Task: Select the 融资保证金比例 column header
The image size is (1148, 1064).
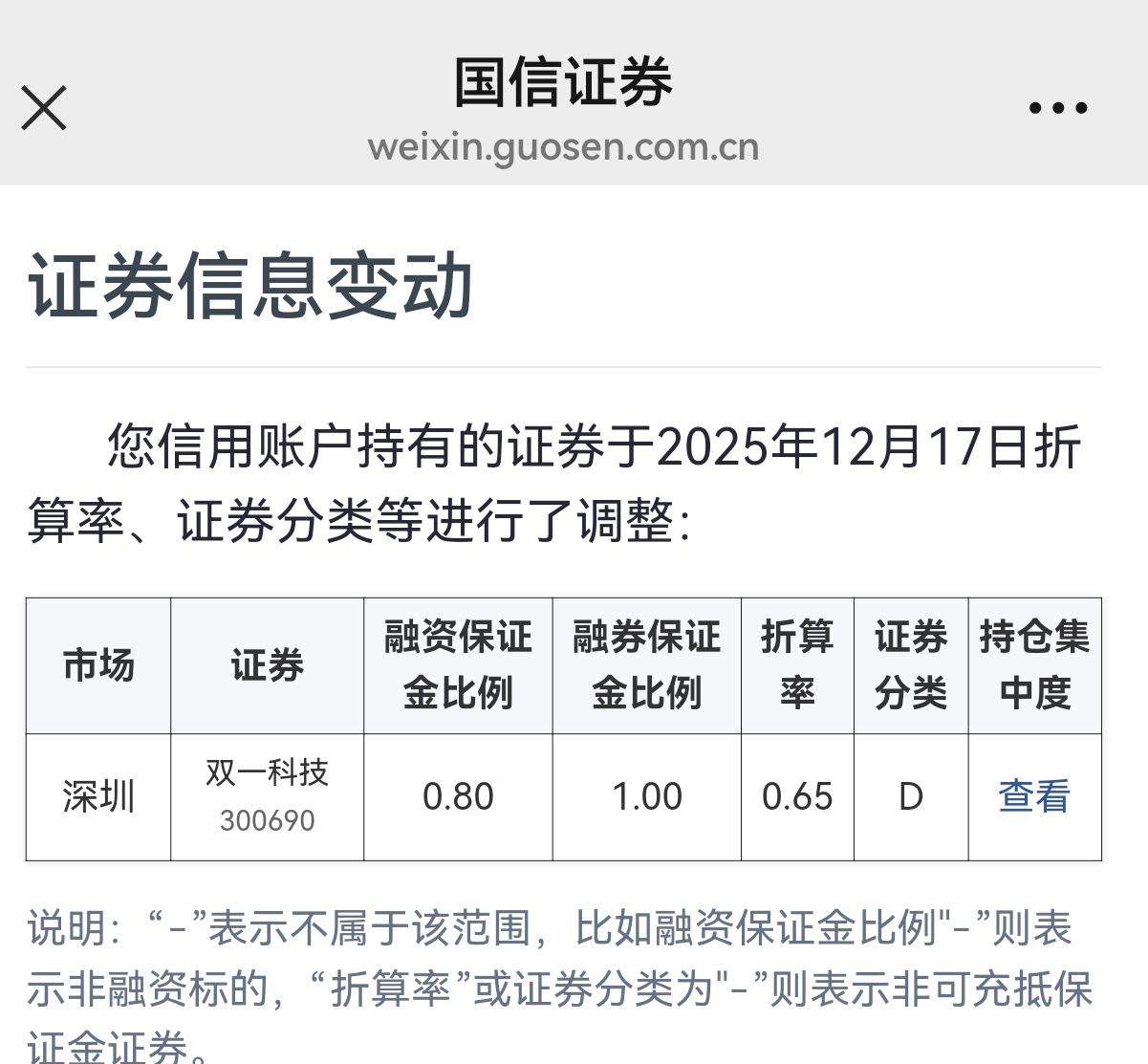Action: click(x=458, y=665)
